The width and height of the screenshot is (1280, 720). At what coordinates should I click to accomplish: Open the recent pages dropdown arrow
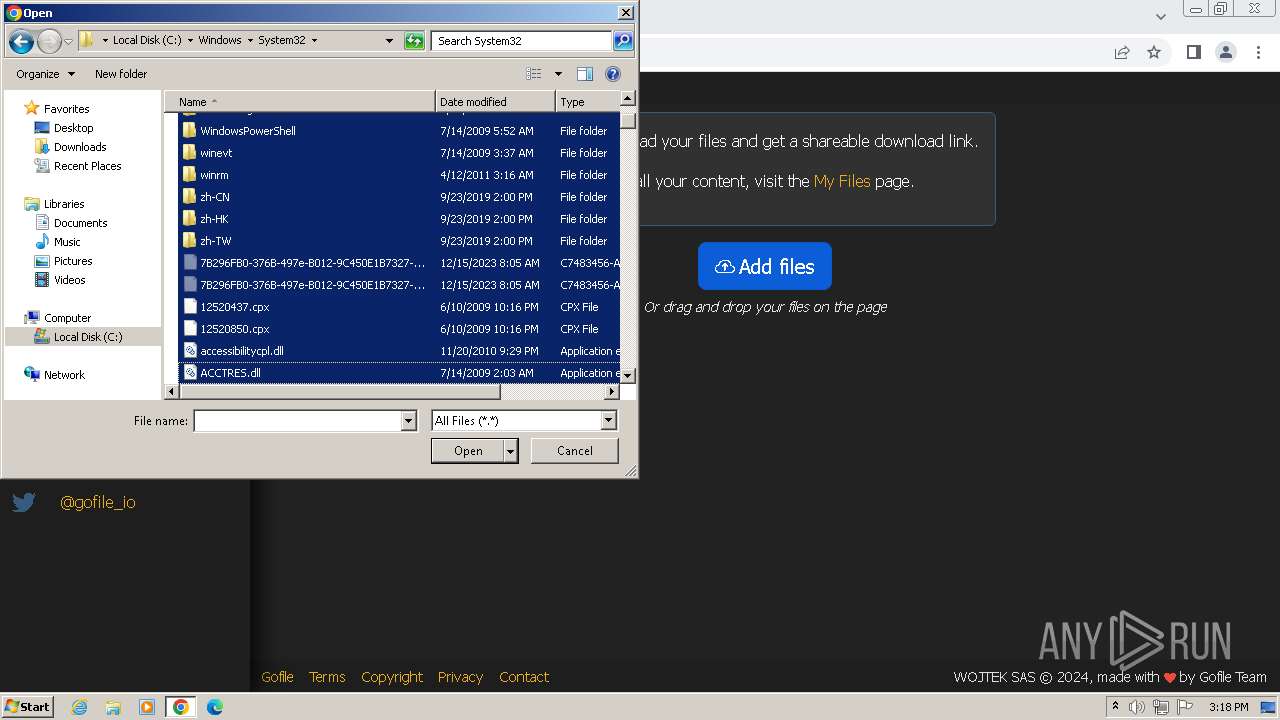pyautogui.click(x=69, y=41)
